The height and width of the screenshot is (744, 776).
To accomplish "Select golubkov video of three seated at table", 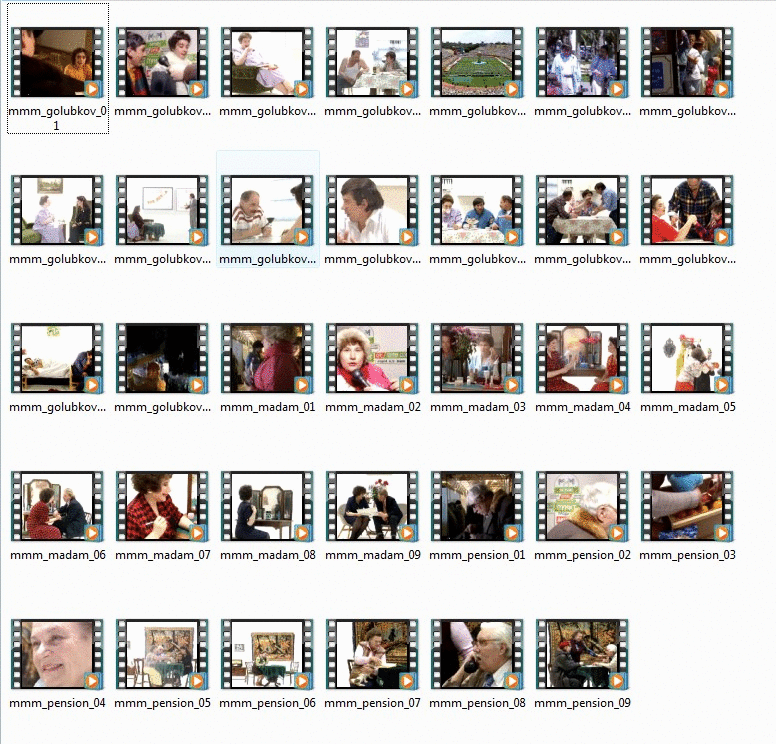I will pyautogui.click(x=477, y=210).
